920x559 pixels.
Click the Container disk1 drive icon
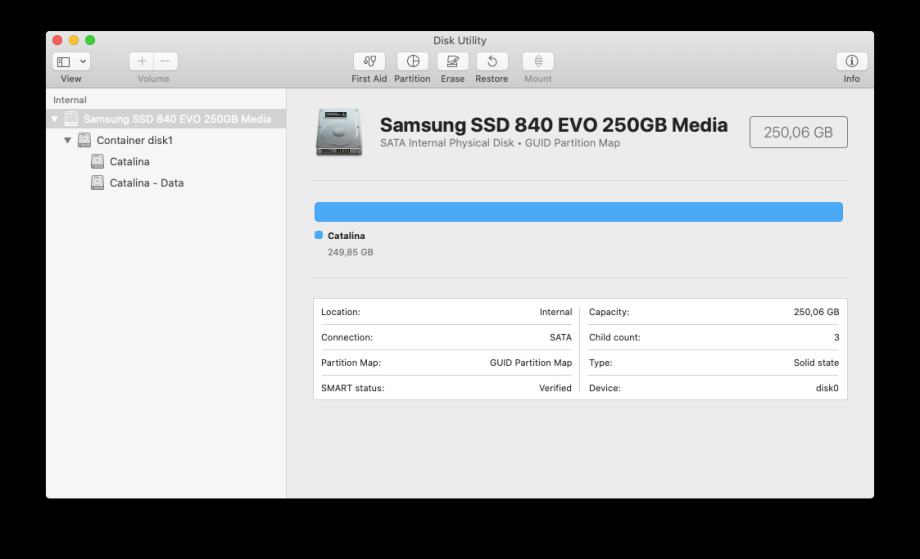pyautogui.click(x=84, y=140)
